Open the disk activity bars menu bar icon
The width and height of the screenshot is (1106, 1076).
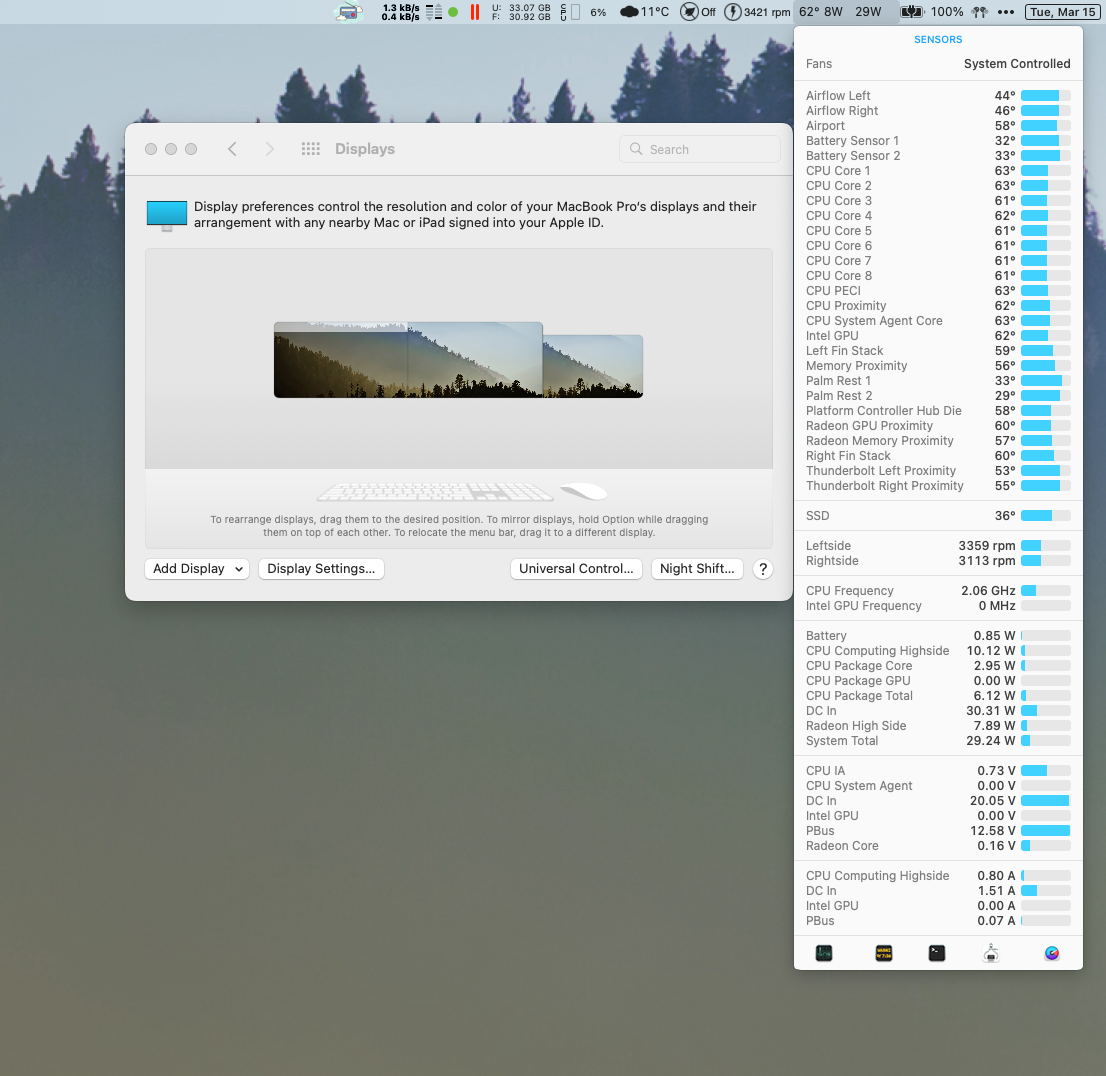pyautogui.click(x=434, y=12)
